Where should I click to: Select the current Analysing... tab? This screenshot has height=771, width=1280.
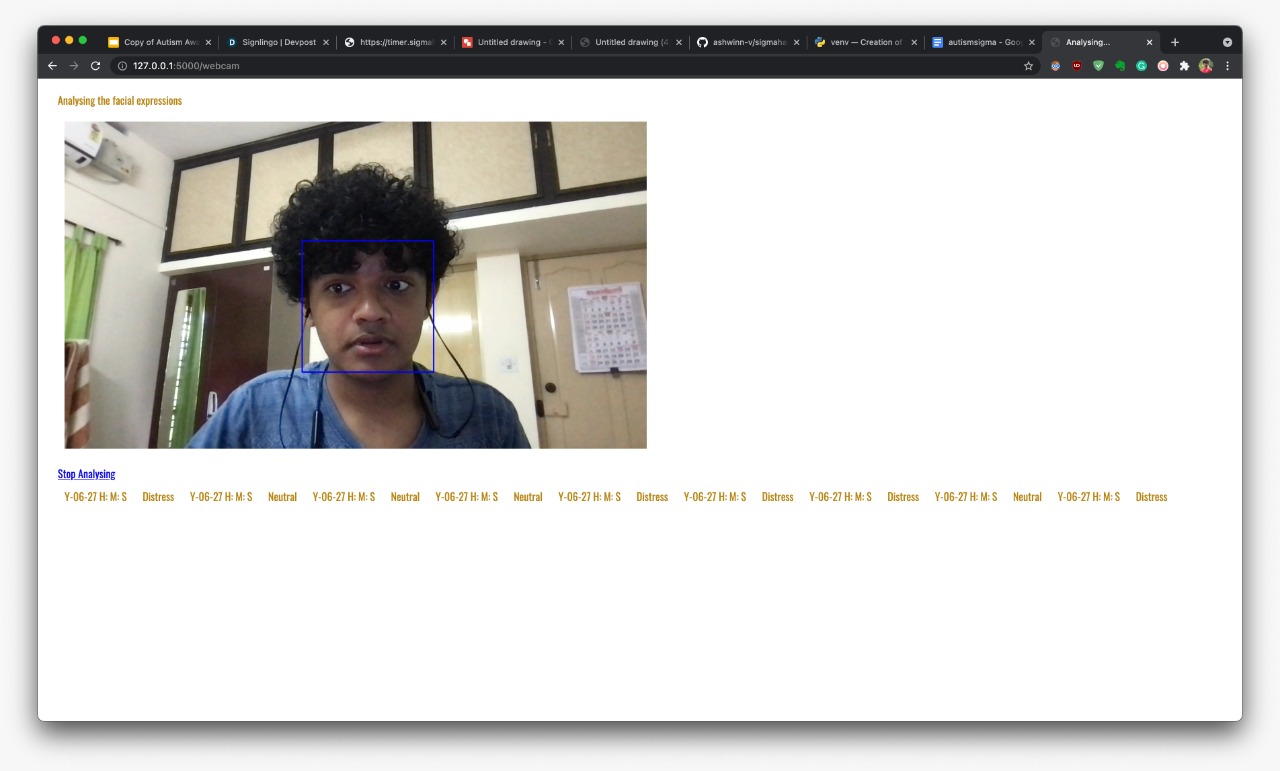(1101, 42)
